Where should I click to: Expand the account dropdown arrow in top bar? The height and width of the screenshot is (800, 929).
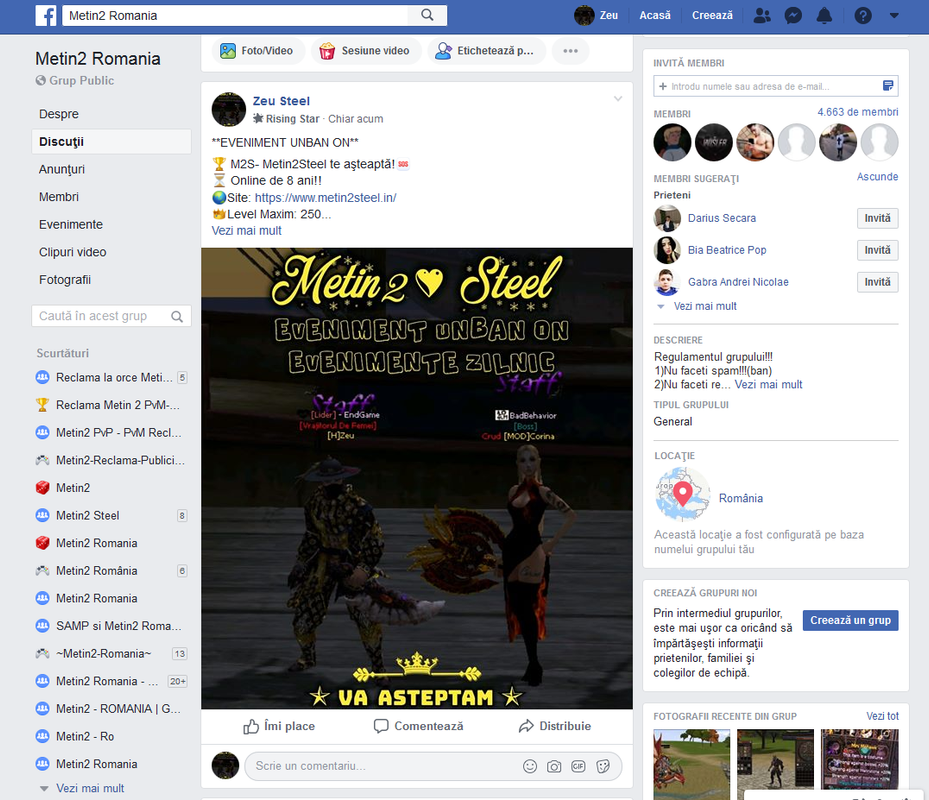tap(894, 15)
